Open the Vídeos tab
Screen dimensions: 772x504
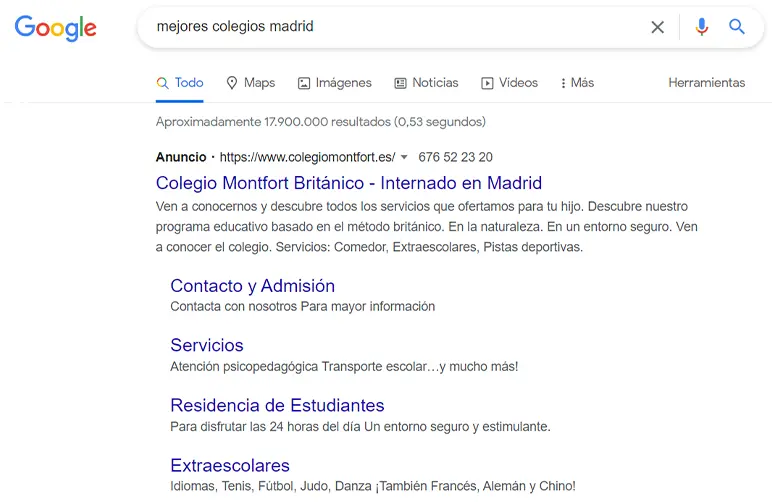coord(509,83)
